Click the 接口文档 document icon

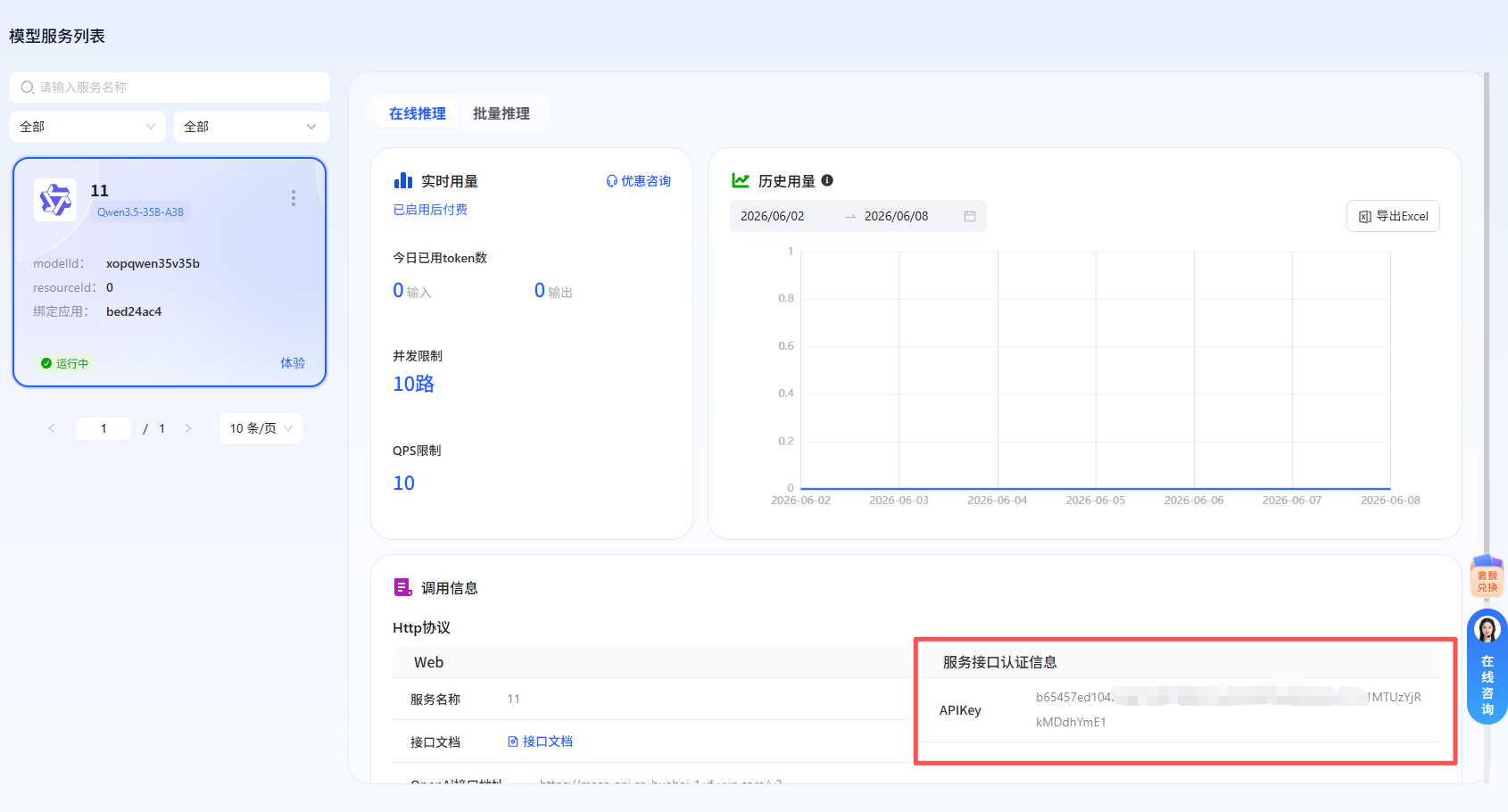[x=513, y=742]
